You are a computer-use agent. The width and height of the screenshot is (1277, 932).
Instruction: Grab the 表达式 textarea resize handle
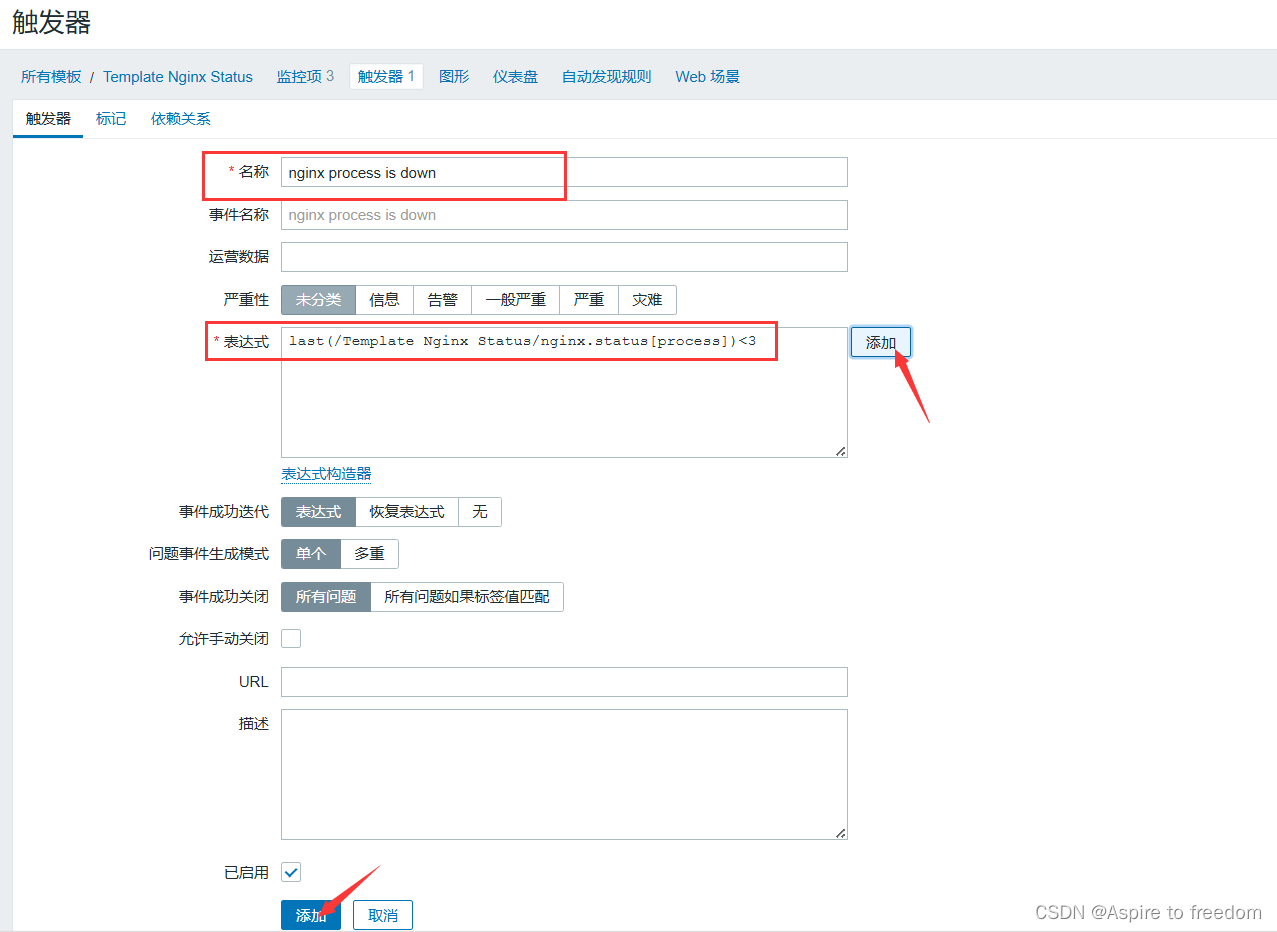(840, 451)
